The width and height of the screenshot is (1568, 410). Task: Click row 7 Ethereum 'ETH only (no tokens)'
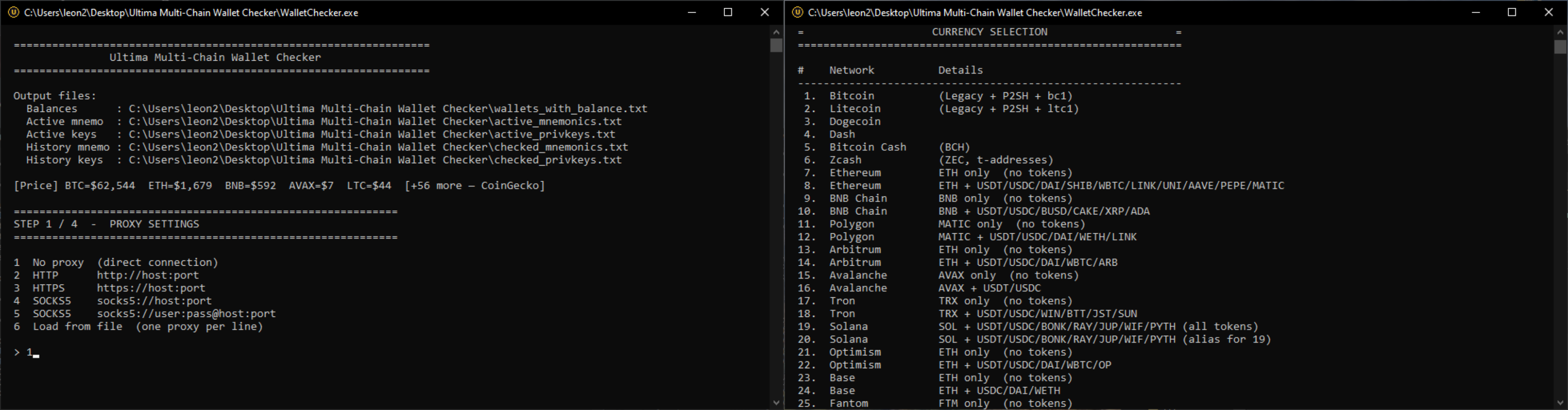[x=938, y=172]
